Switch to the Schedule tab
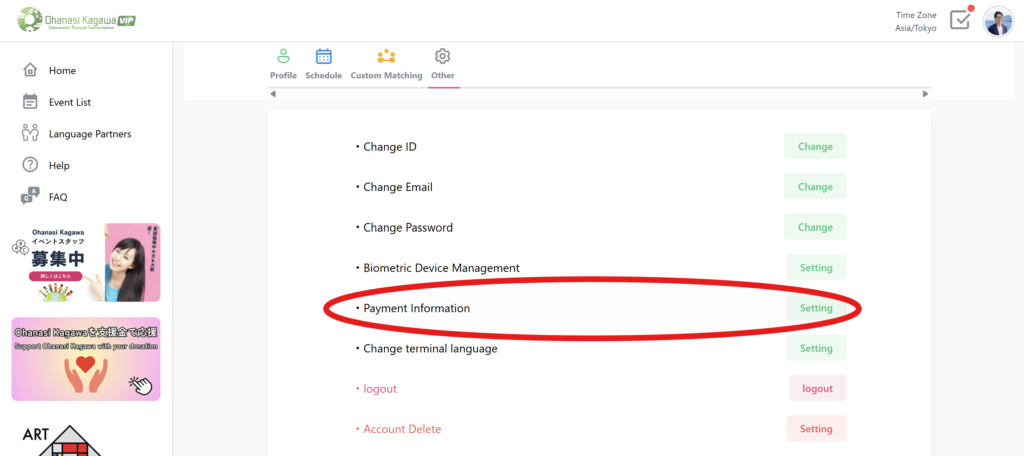Viewport: 1024px width, 456px height. 323,64
